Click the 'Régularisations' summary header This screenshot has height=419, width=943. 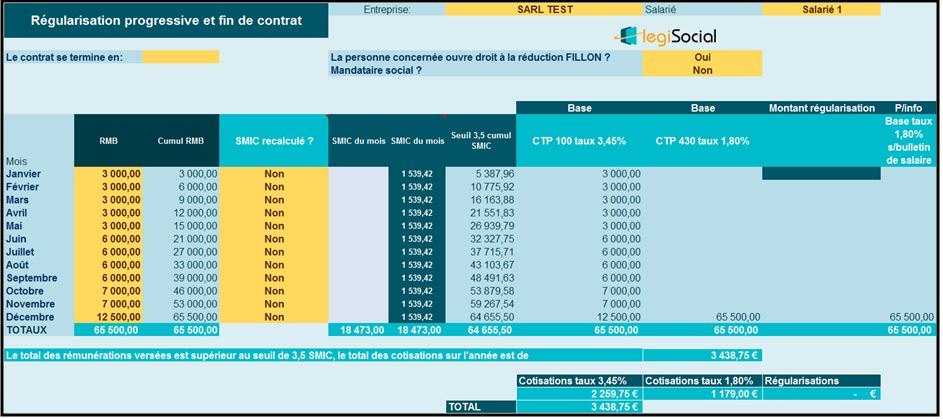[822, 381]
